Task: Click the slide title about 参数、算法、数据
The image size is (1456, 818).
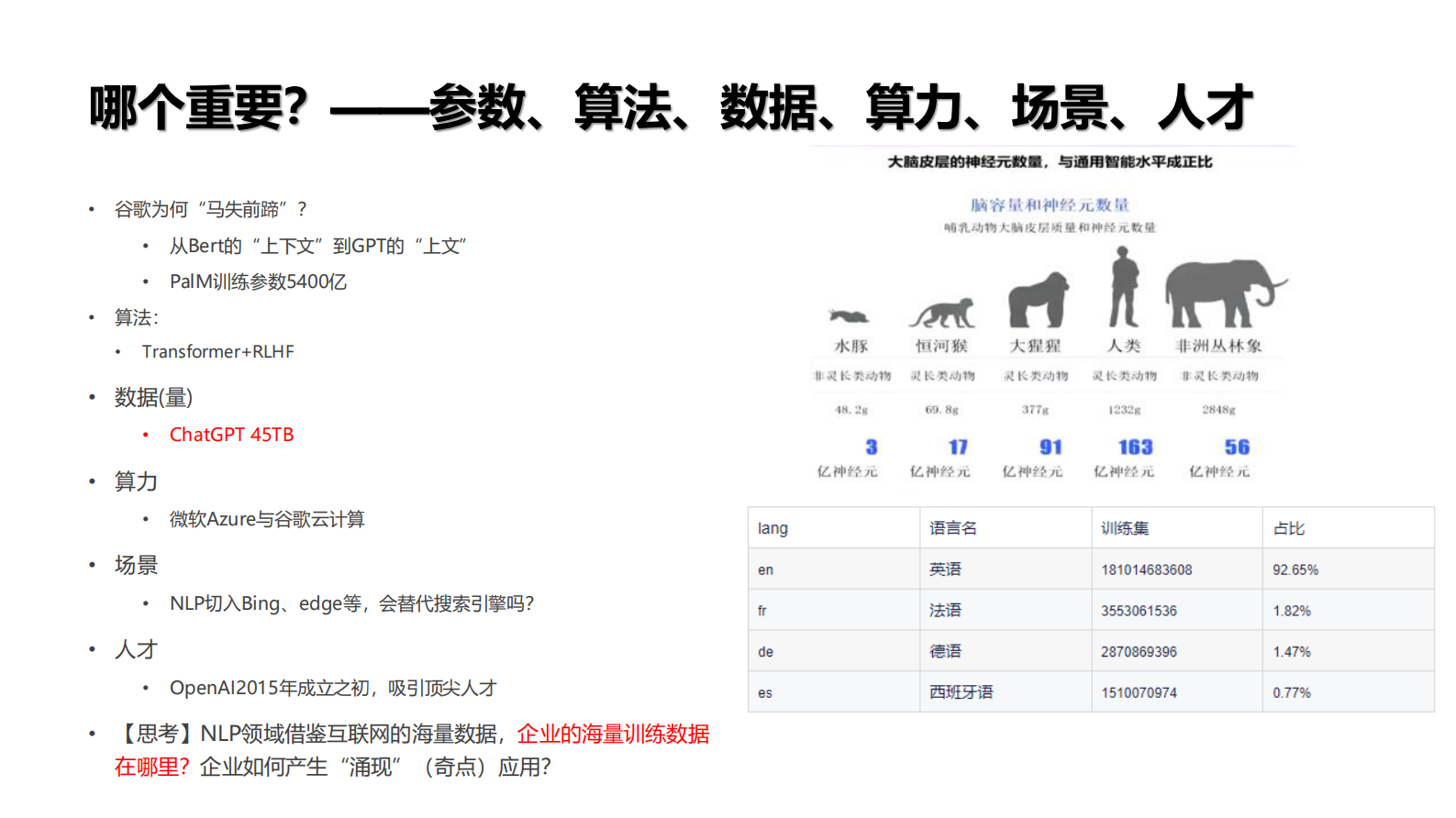Action: [x=672, y=107]
